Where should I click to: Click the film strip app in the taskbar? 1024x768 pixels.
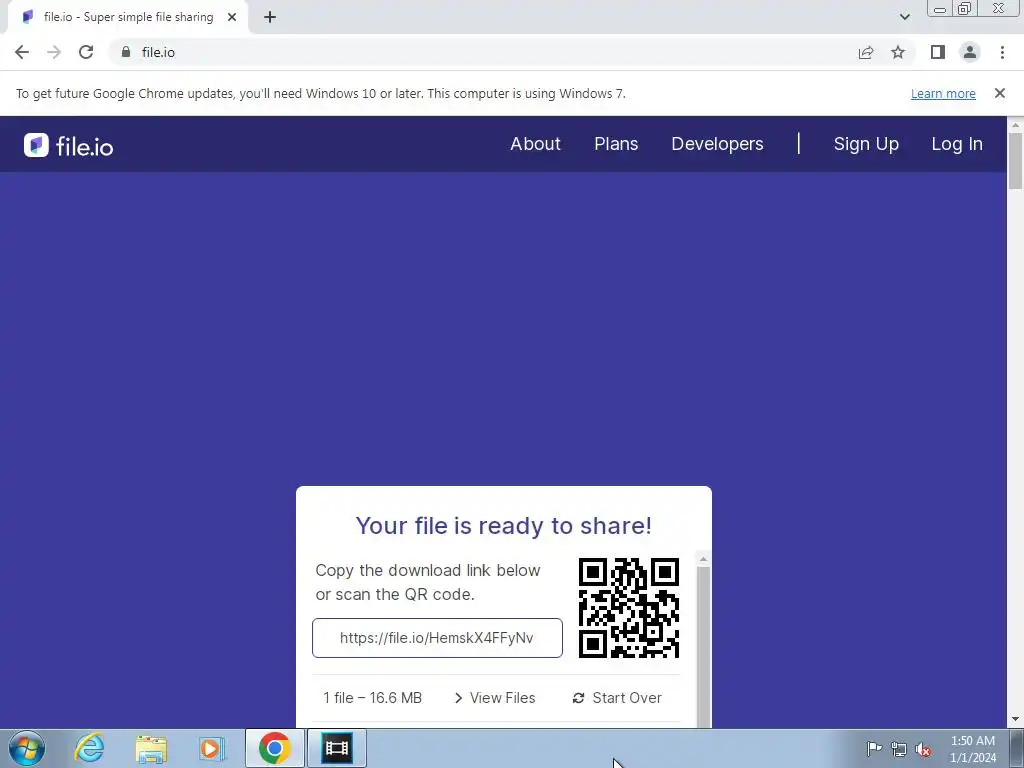(337, 748)
